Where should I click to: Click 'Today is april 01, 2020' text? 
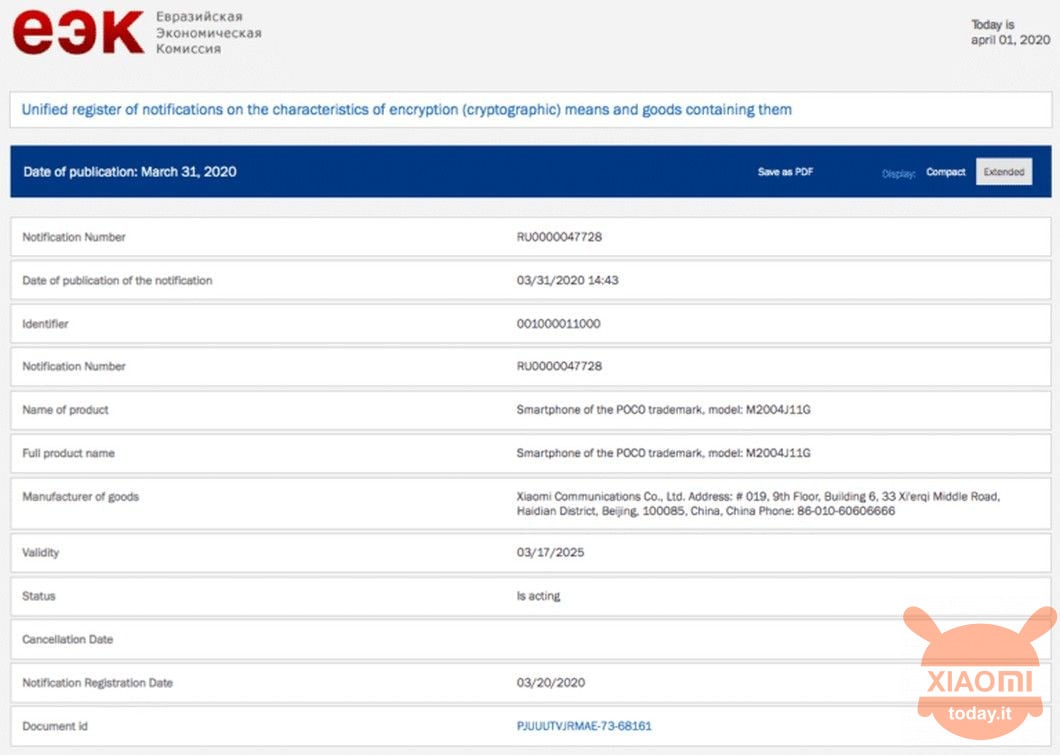(x=1010, y=32)
